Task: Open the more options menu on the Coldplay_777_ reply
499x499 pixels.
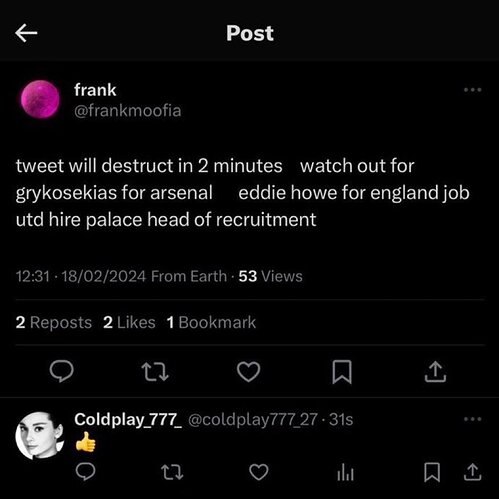Action: (472, 419)
